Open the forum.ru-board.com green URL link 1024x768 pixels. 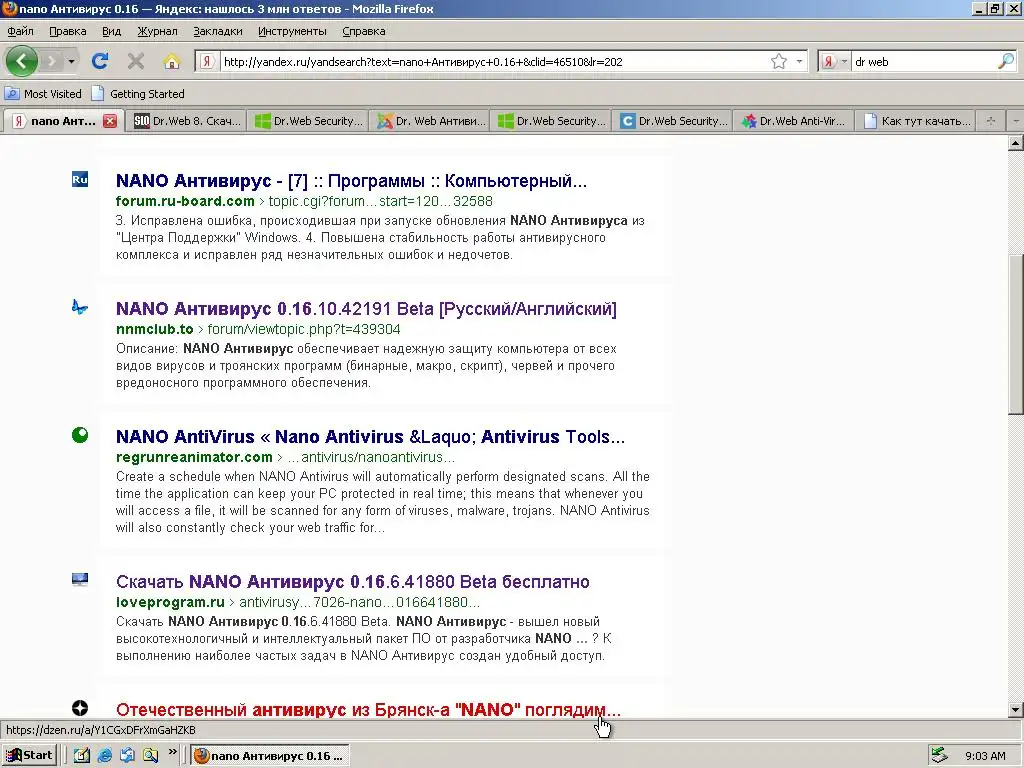click(304, 201)
